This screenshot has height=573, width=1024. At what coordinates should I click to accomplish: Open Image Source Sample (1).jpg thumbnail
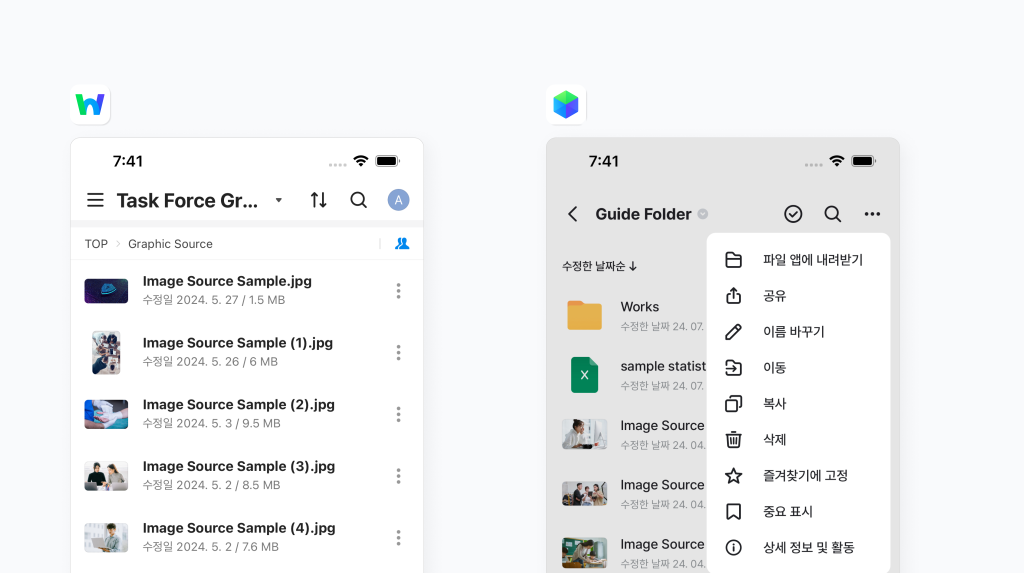pos(106,352)
